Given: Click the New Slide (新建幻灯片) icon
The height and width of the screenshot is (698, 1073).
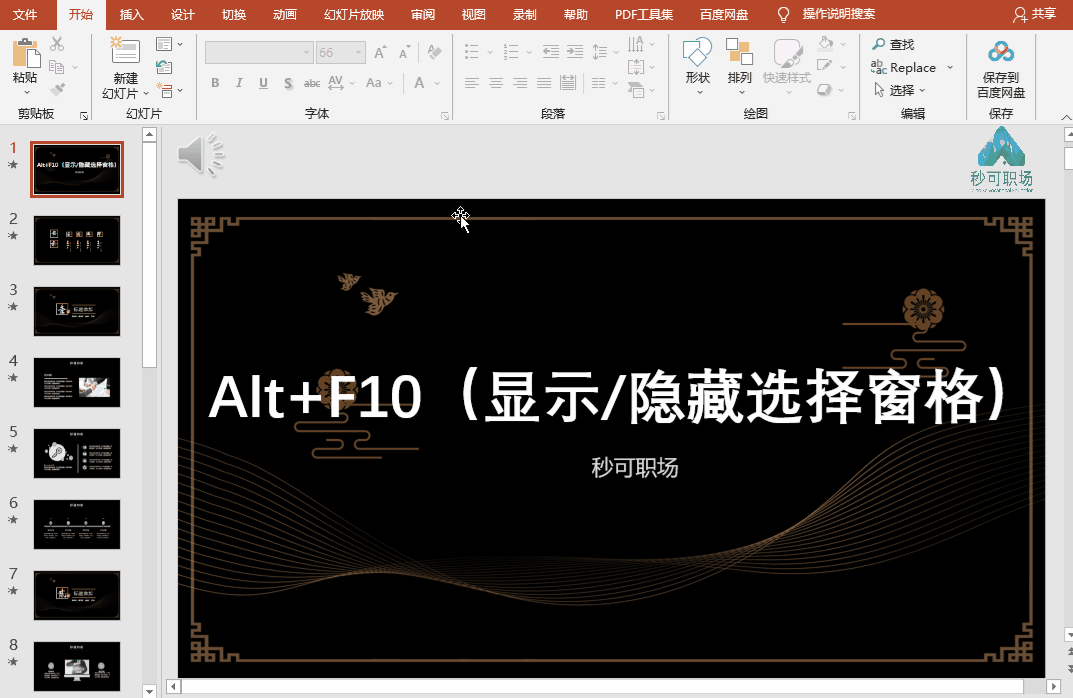Looking at the screenshot, I should pos(124,50).
